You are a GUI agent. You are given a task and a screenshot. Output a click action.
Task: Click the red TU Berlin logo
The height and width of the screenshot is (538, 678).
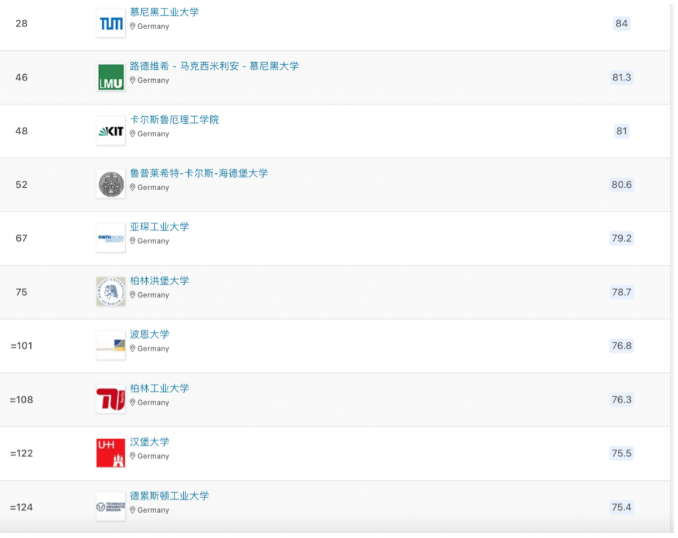[x=111, y=400]
